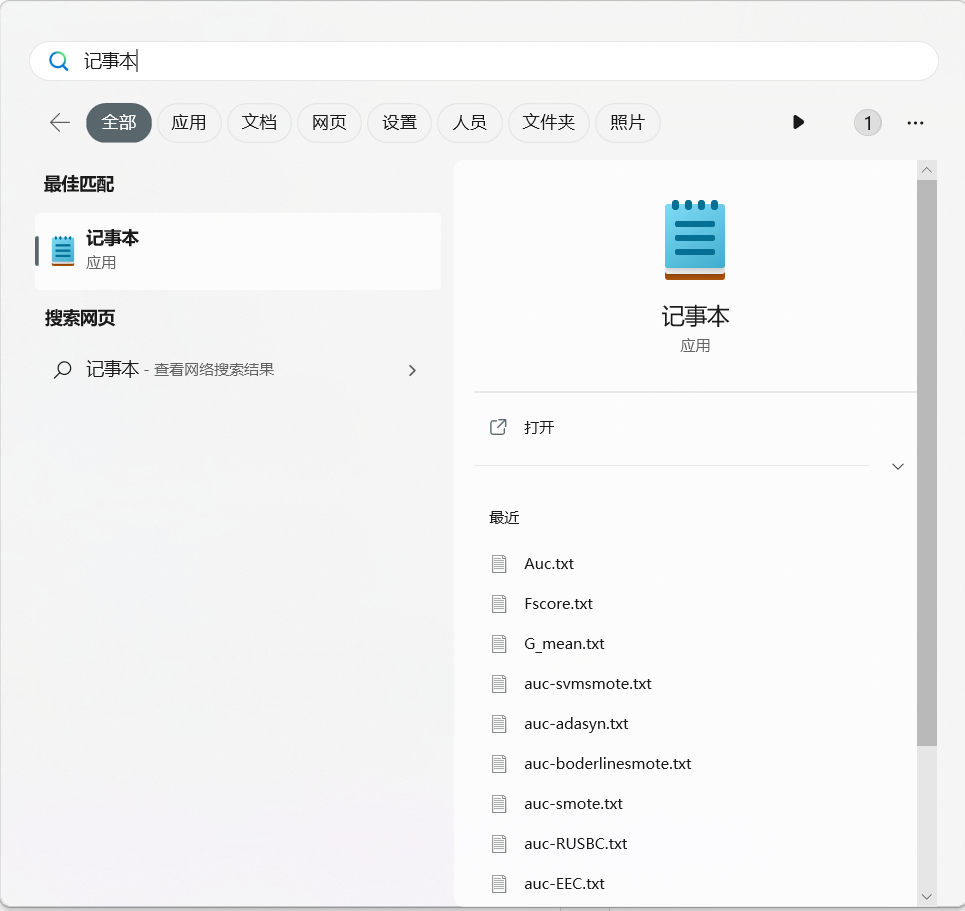
Task: Switch to the 设置 filter tab
Action: click(399, 122)
